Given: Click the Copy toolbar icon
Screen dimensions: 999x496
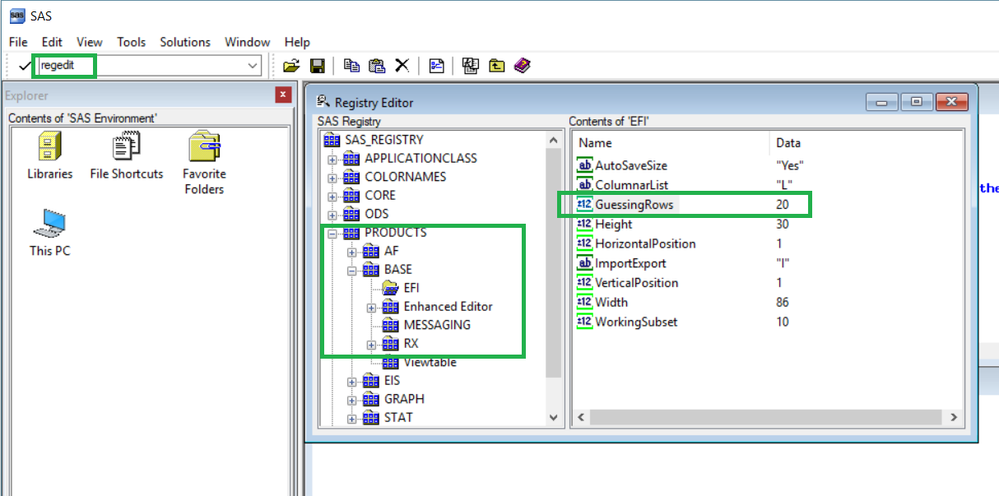Looking at the screenshot, I should (x=352, y=65).
